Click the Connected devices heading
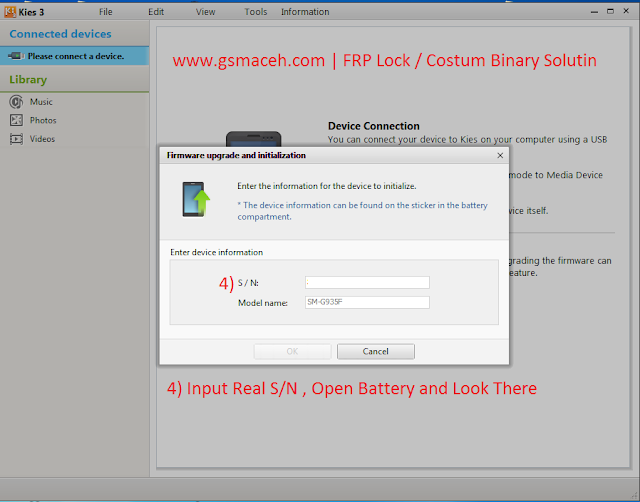Image resolution: width=640 pixels, height=502 pixels. click(x=60, y=34)
